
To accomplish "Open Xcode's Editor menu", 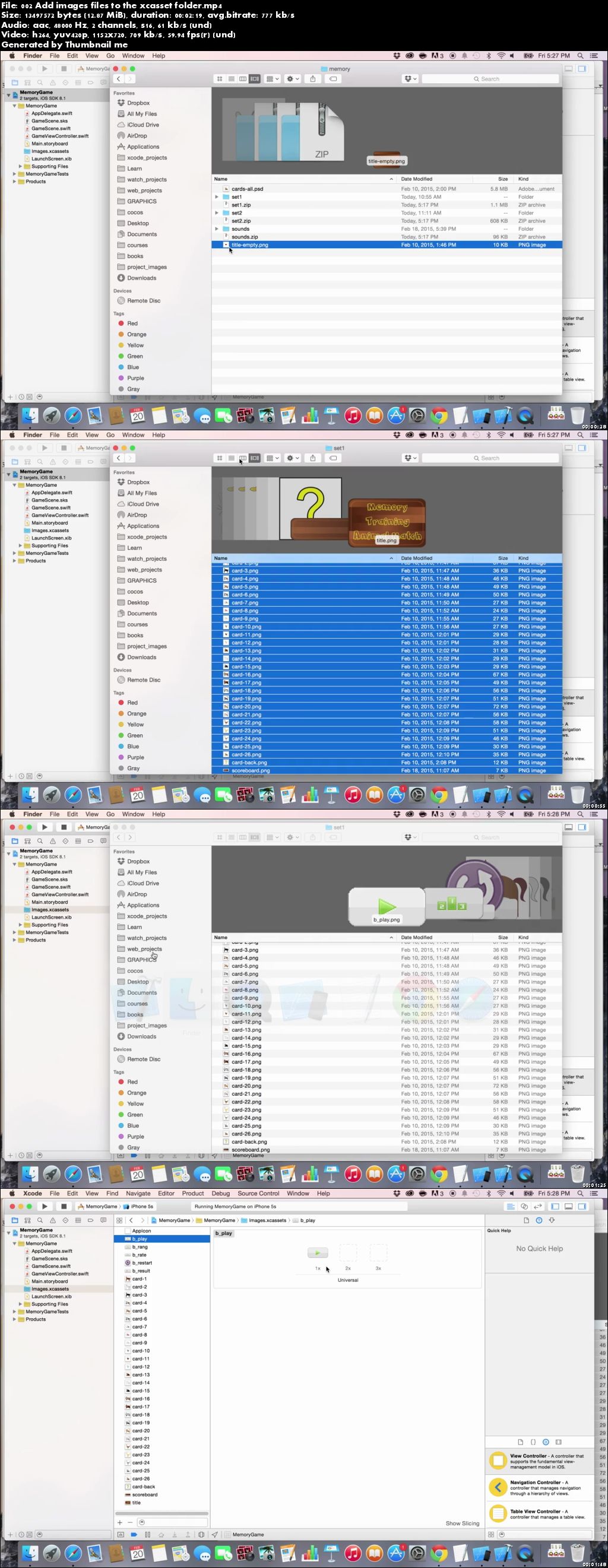I will 166,1193.
